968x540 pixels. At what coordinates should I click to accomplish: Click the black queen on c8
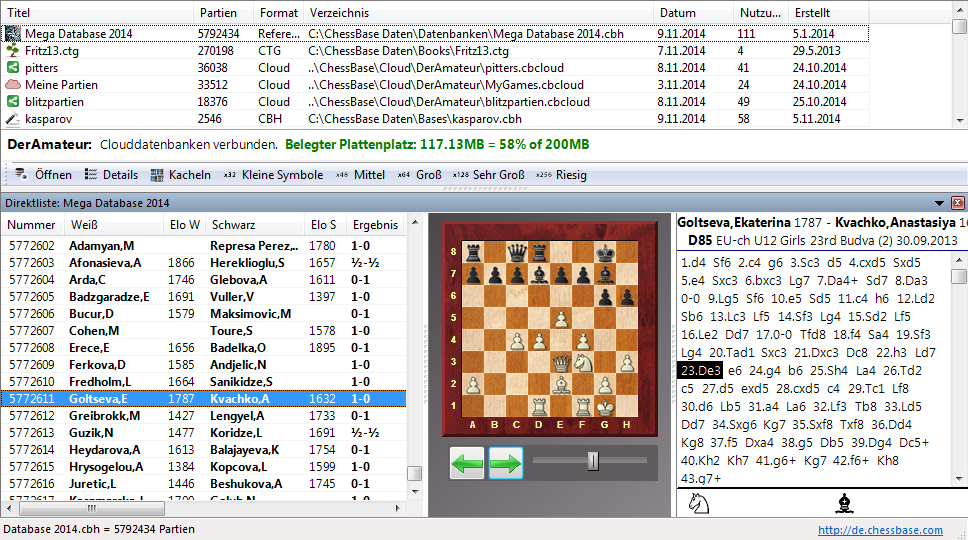pos(517,252)
